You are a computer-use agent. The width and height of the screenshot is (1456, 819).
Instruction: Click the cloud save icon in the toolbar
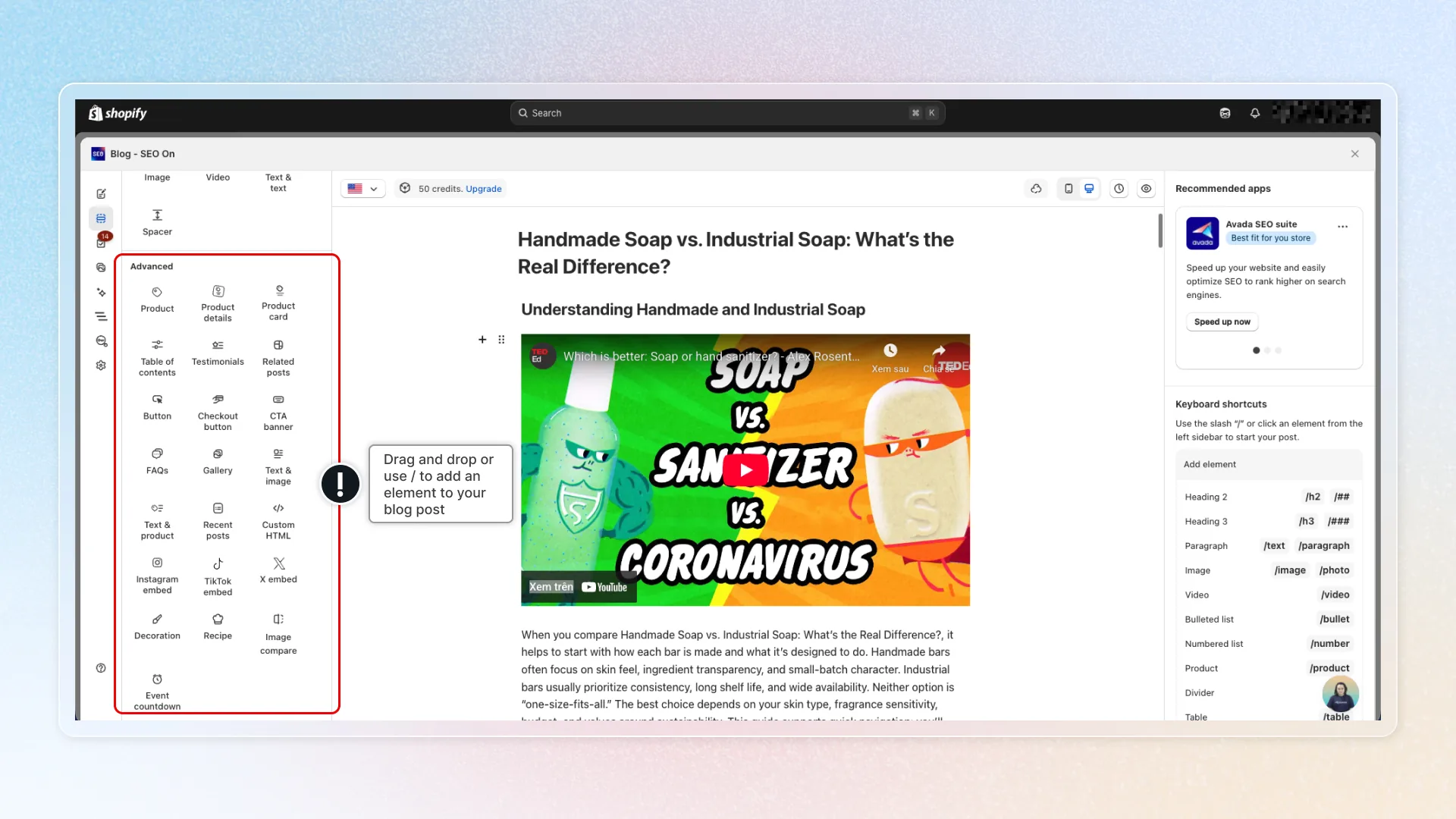(x=1036, y=189)
